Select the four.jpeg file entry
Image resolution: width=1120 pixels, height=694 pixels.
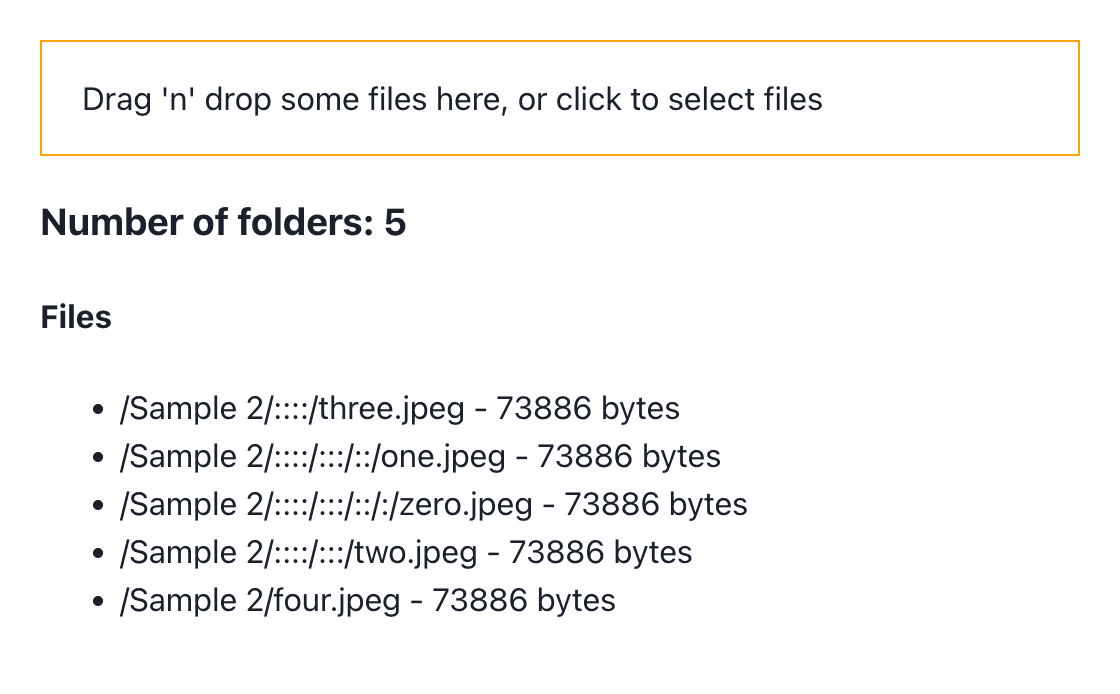click(x=367, y=600)
